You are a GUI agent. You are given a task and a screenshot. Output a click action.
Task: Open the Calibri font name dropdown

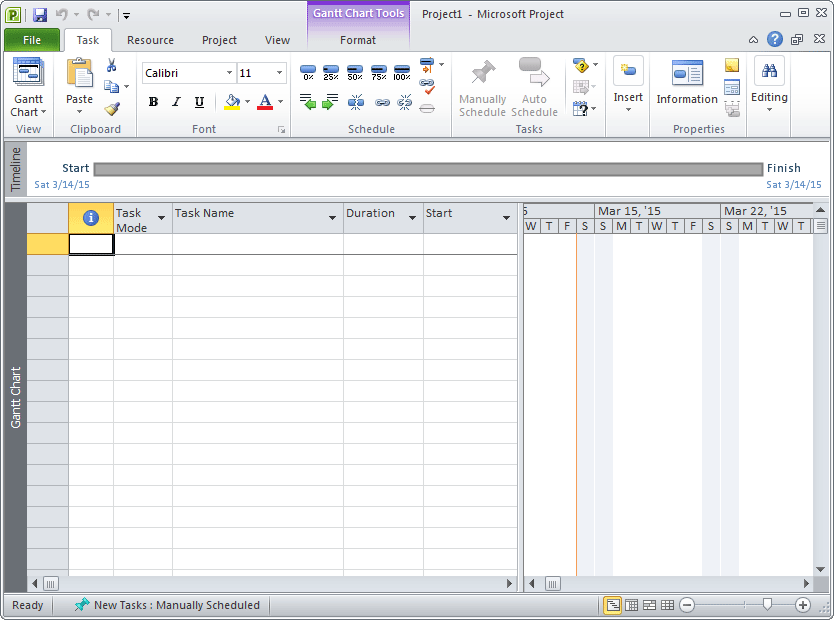229,73
